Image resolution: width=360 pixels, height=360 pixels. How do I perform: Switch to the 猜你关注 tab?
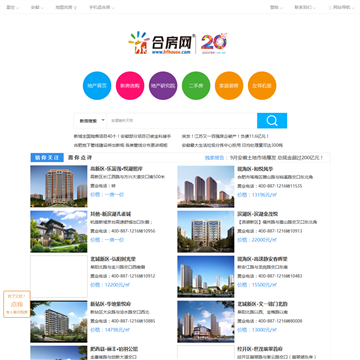click(47, 158)
